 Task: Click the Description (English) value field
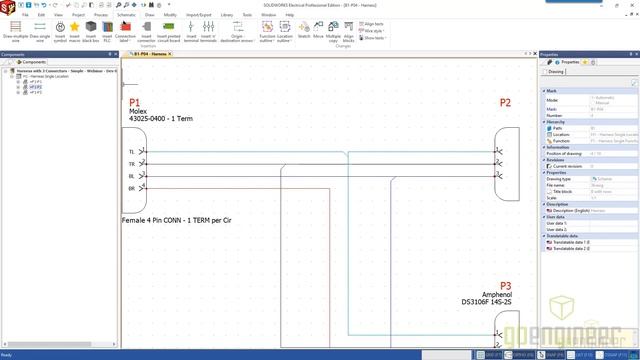[x=613, y=211]
